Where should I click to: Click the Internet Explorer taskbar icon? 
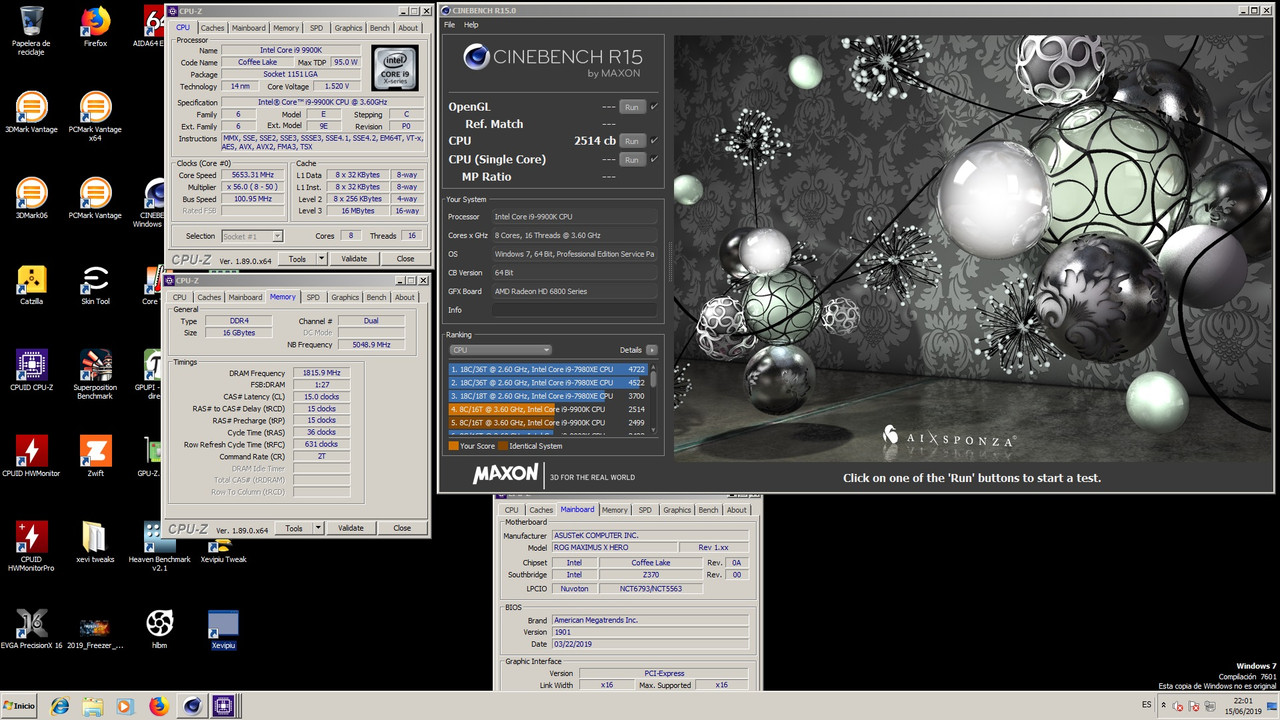[60, 706]
